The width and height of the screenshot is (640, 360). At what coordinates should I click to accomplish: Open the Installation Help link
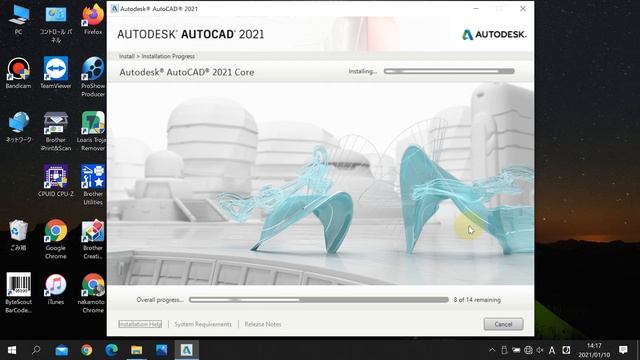coord(140,324)
